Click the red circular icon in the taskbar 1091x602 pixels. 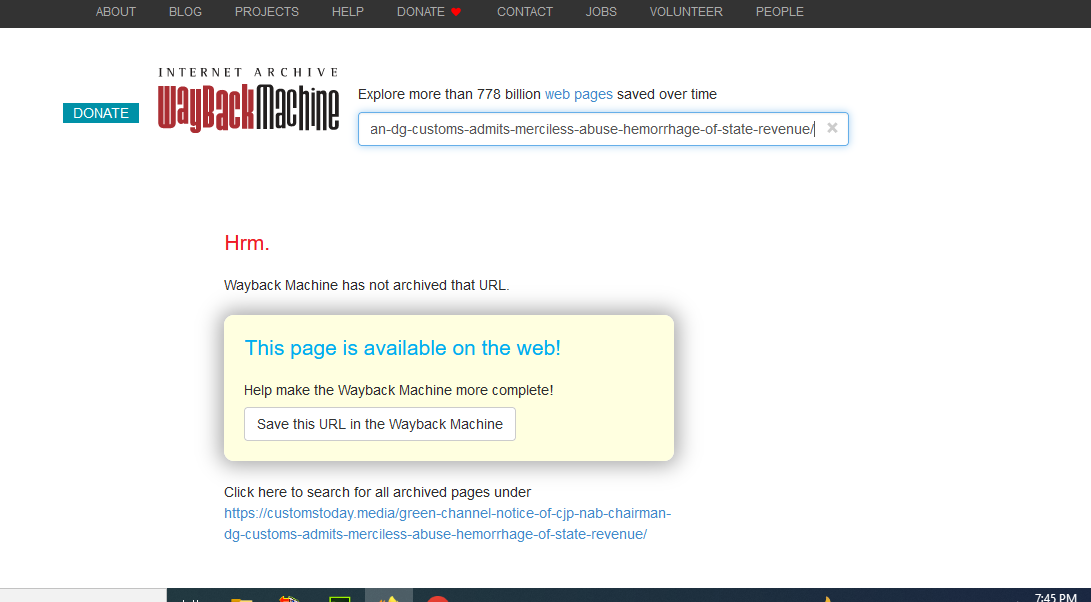[x=437, y=598]
